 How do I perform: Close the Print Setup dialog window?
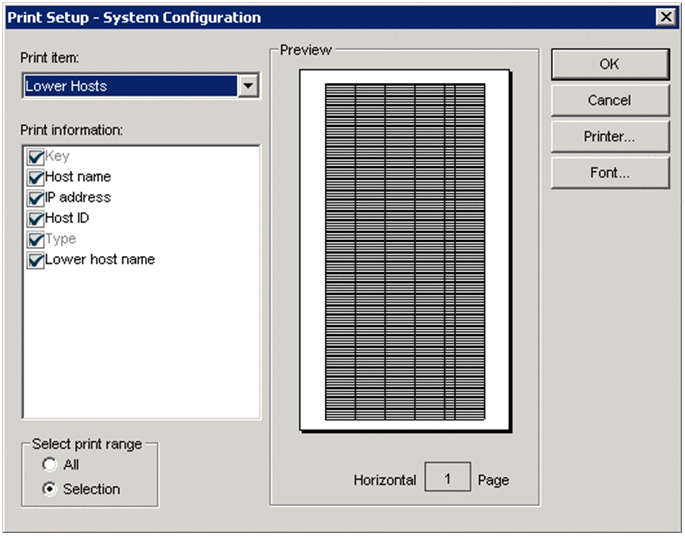[x=665, y=17]
